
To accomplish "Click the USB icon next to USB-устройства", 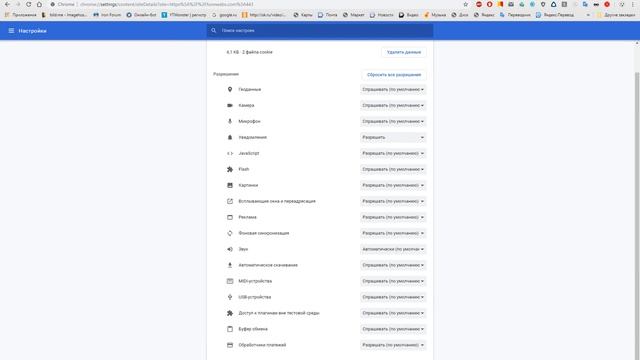I will pos(230,297).
